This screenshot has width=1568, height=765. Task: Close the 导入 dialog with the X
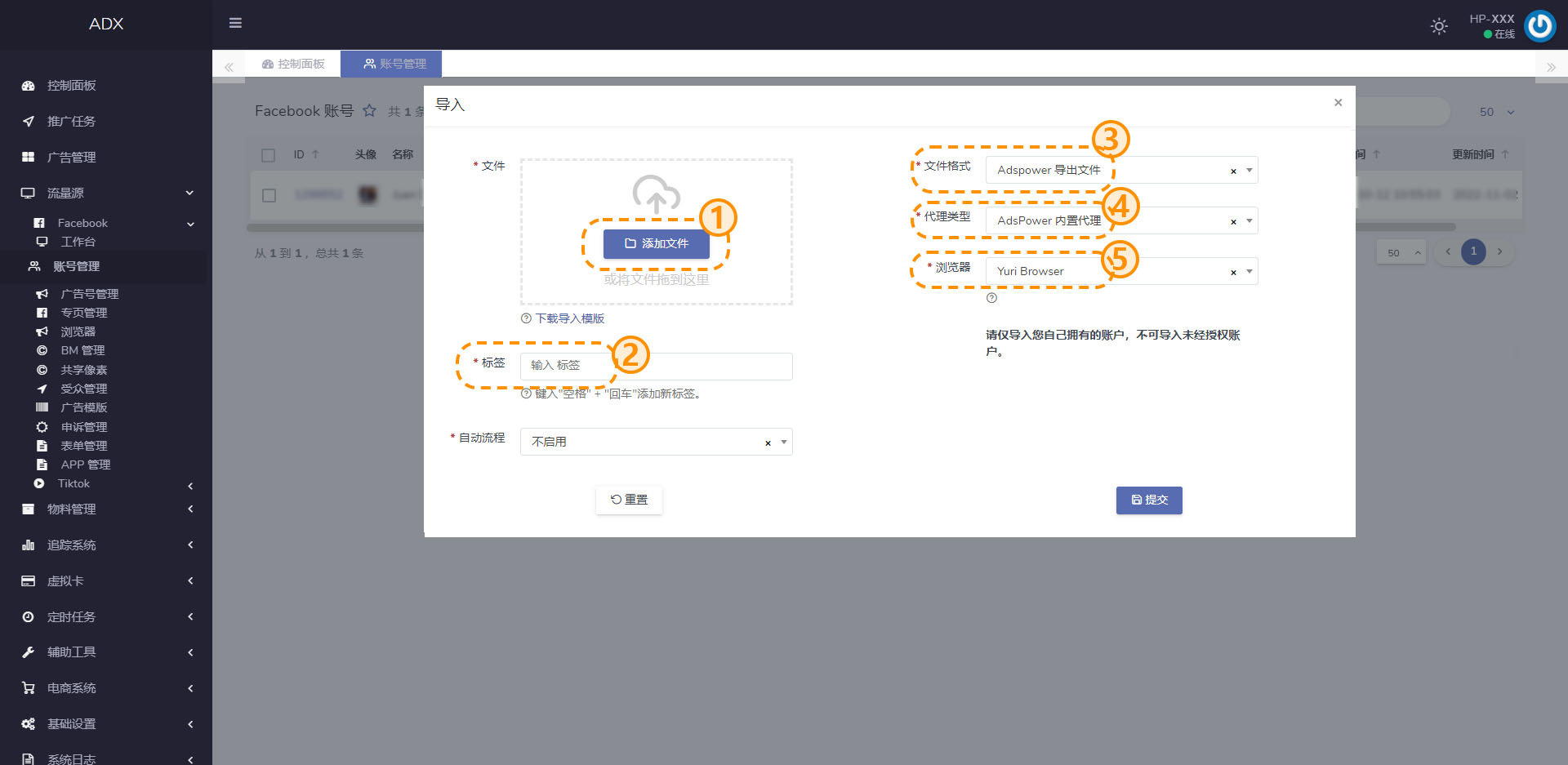(x=1338, y=103)
